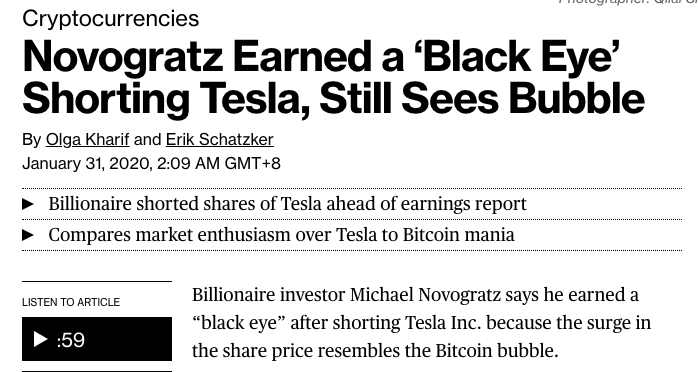Click the bullet about Tesla earnings report

287,204
